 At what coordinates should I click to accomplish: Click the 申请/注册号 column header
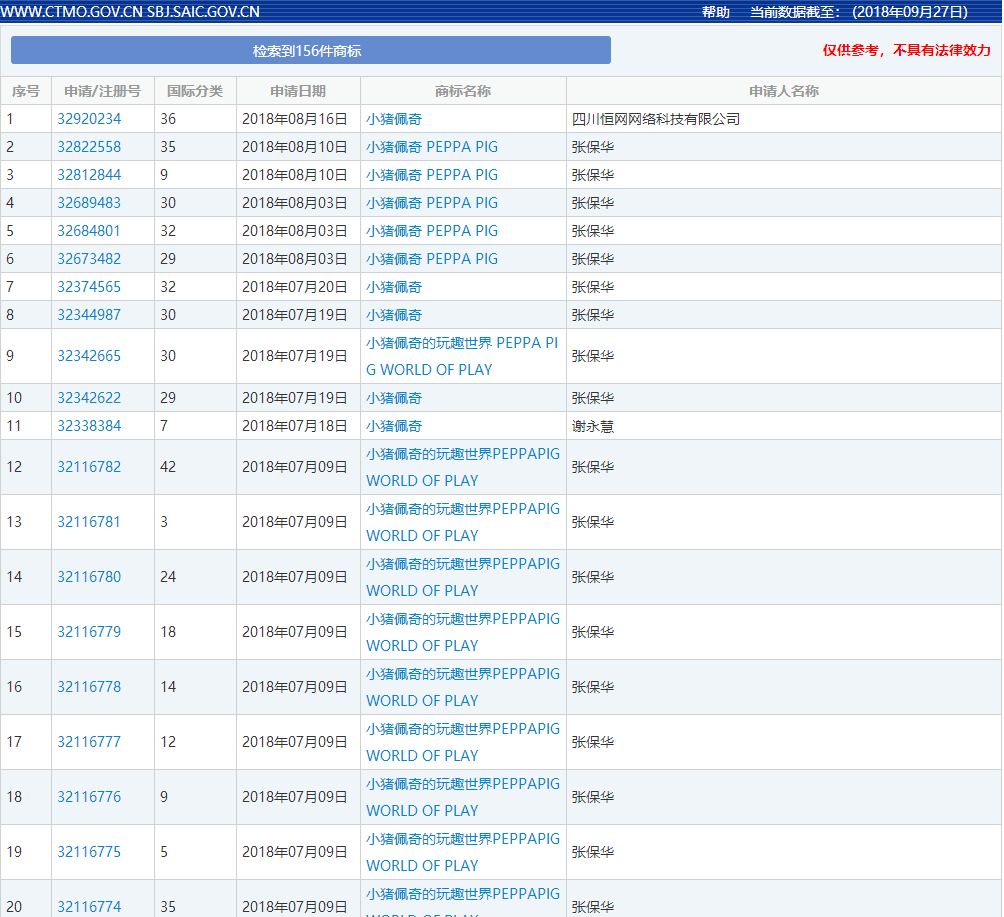[102, 91]
